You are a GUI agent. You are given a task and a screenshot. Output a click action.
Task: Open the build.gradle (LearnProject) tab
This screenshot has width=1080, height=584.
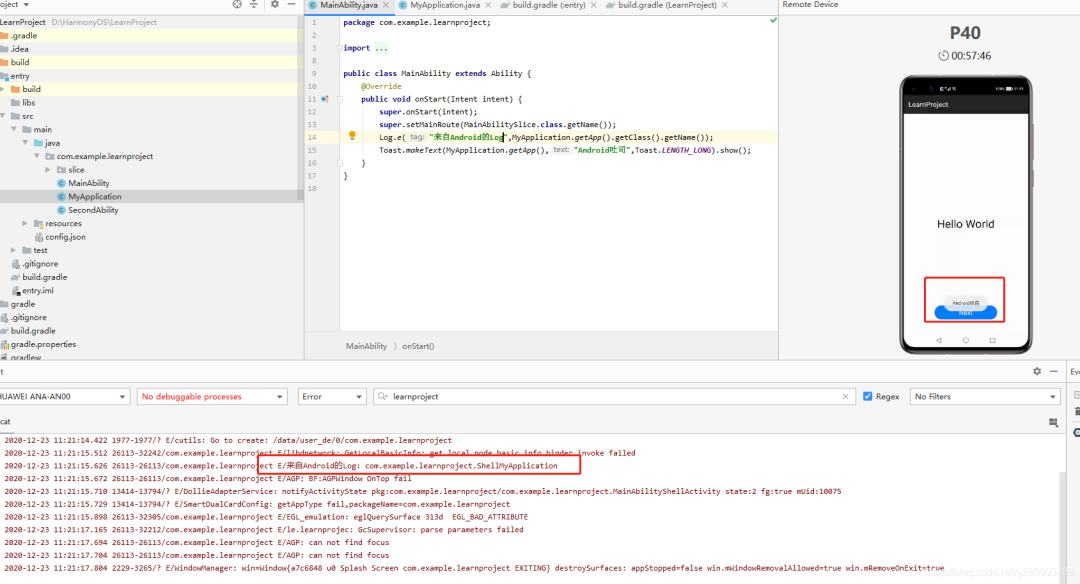667,5
